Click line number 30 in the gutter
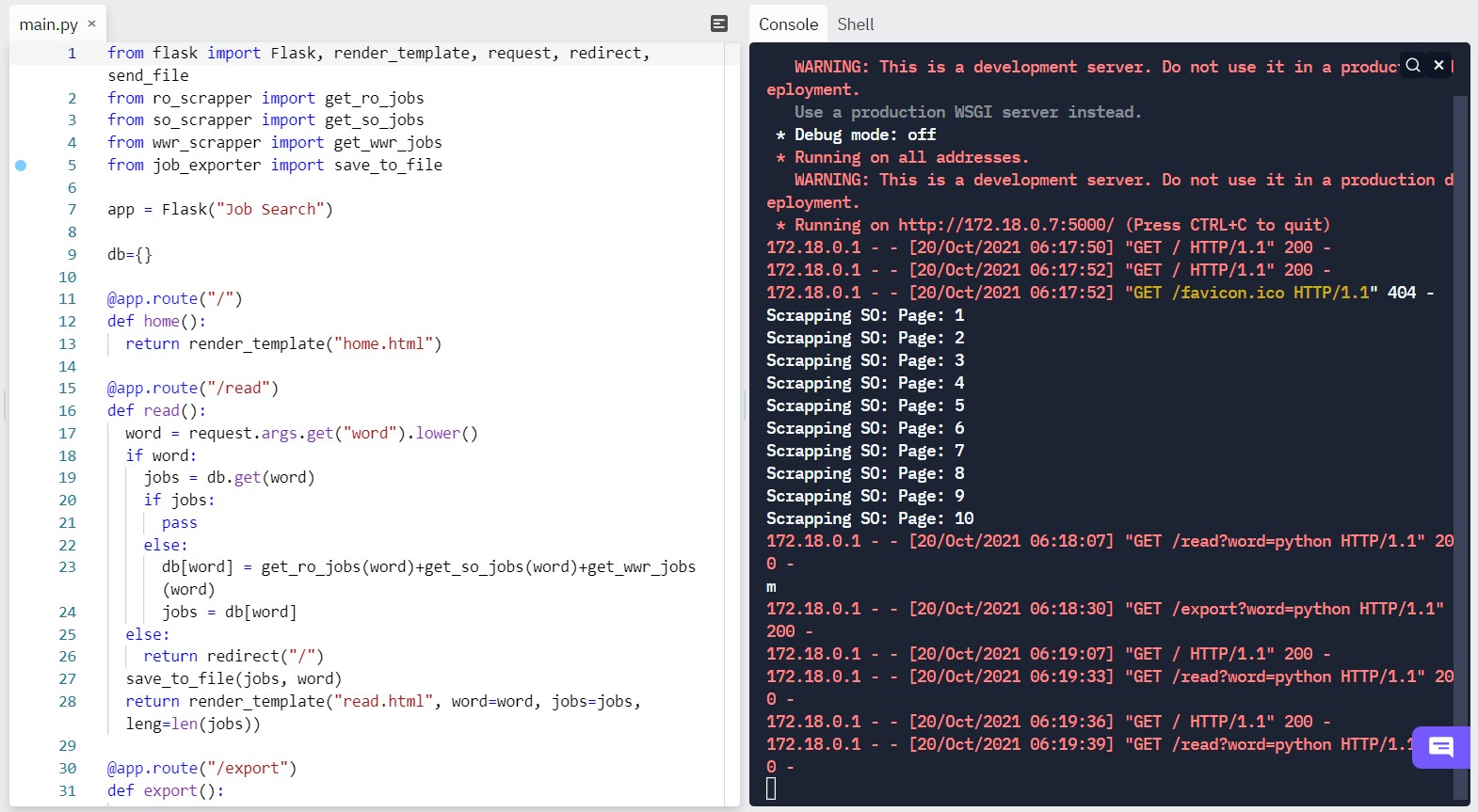Image resolution: width=1478 pixels, height=812 pixels. coord(67,769)
